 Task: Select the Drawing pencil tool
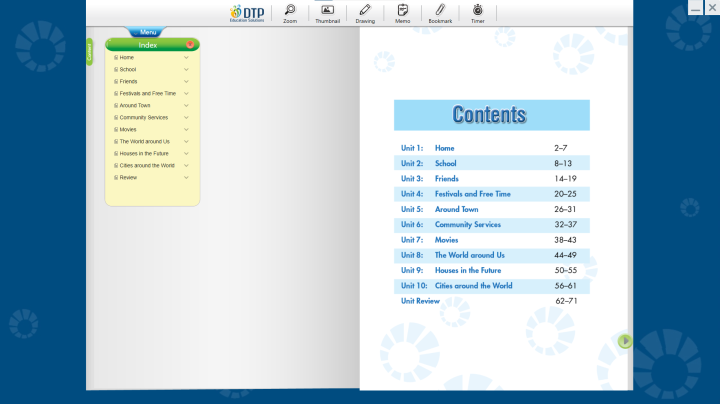coord(365,12)
